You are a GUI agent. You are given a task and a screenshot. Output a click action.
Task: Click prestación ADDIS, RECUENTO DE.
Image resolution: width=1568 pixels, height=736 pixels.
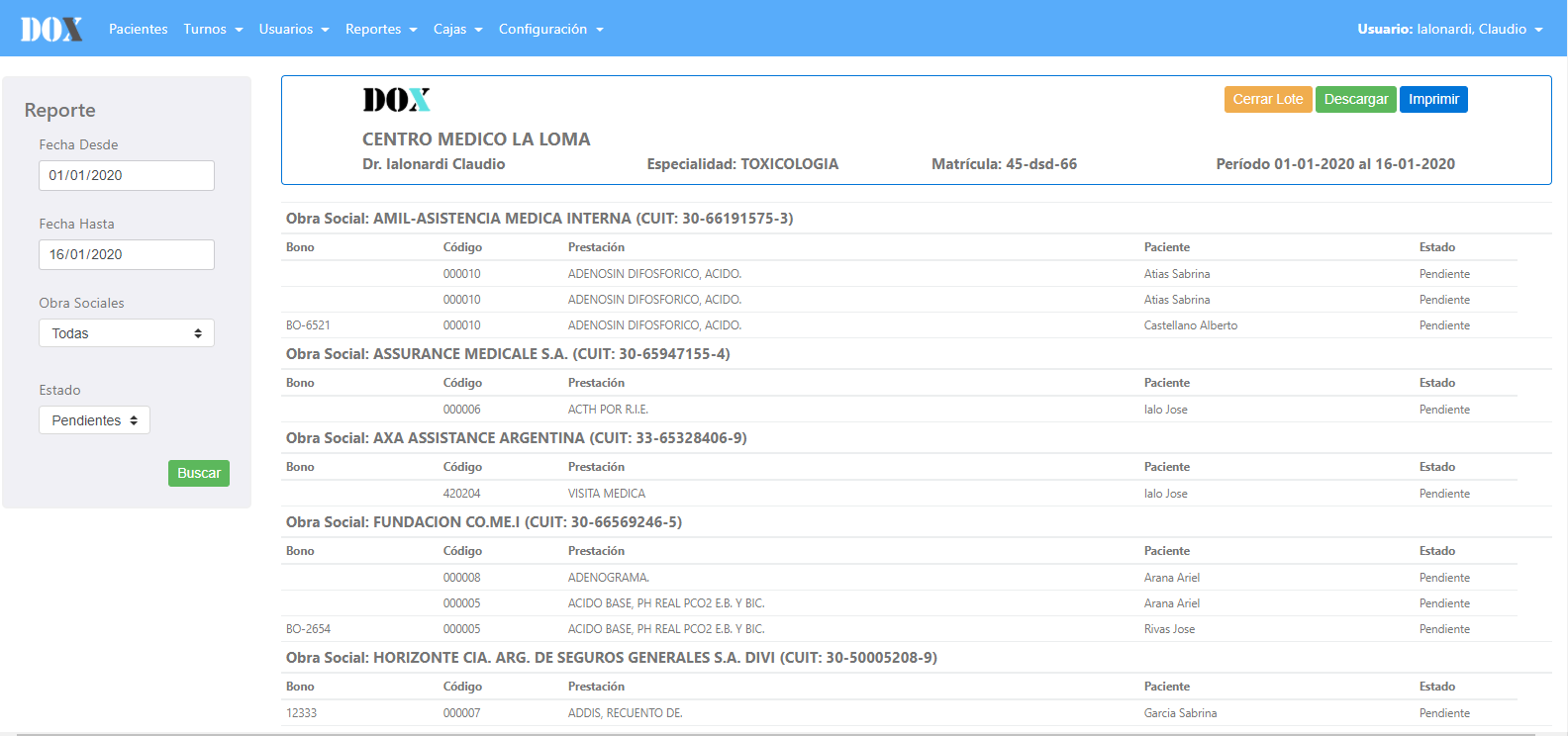[x=626, y=713]
